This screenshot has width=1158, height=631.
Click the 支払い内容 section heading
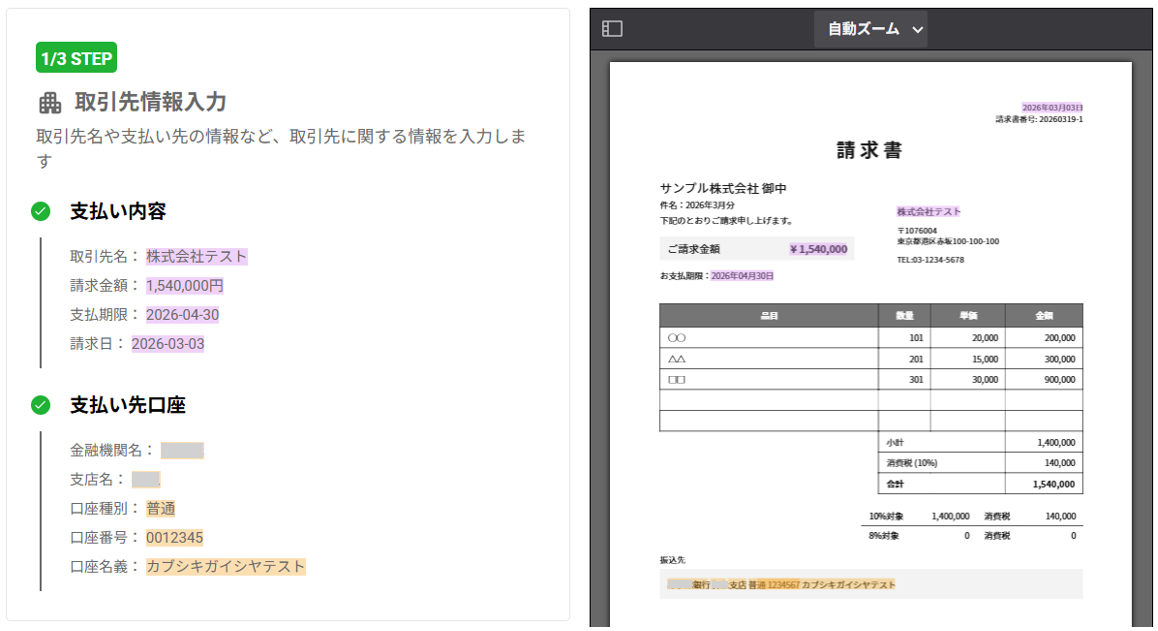click(x=118, y=211)
